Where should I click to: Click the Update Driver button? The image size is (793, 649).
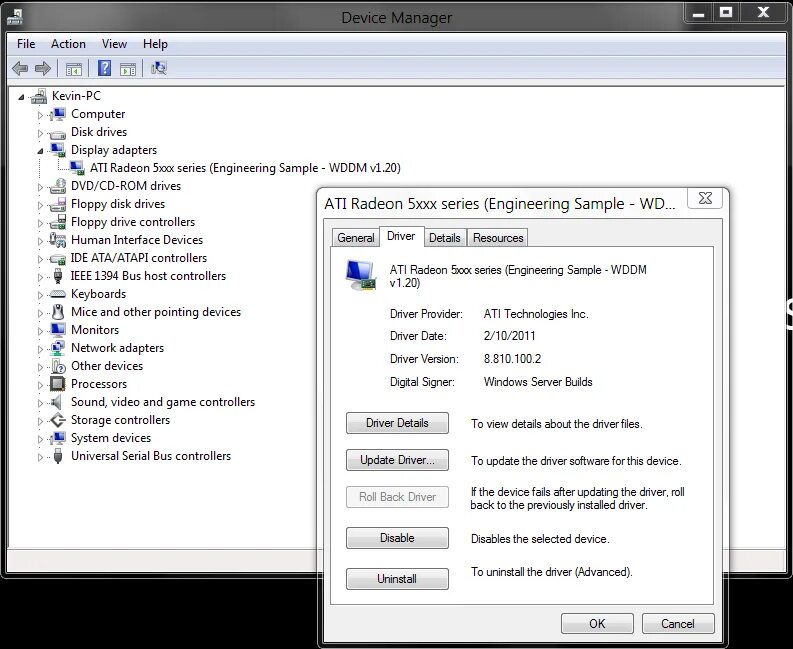click(x=397, y=460)
